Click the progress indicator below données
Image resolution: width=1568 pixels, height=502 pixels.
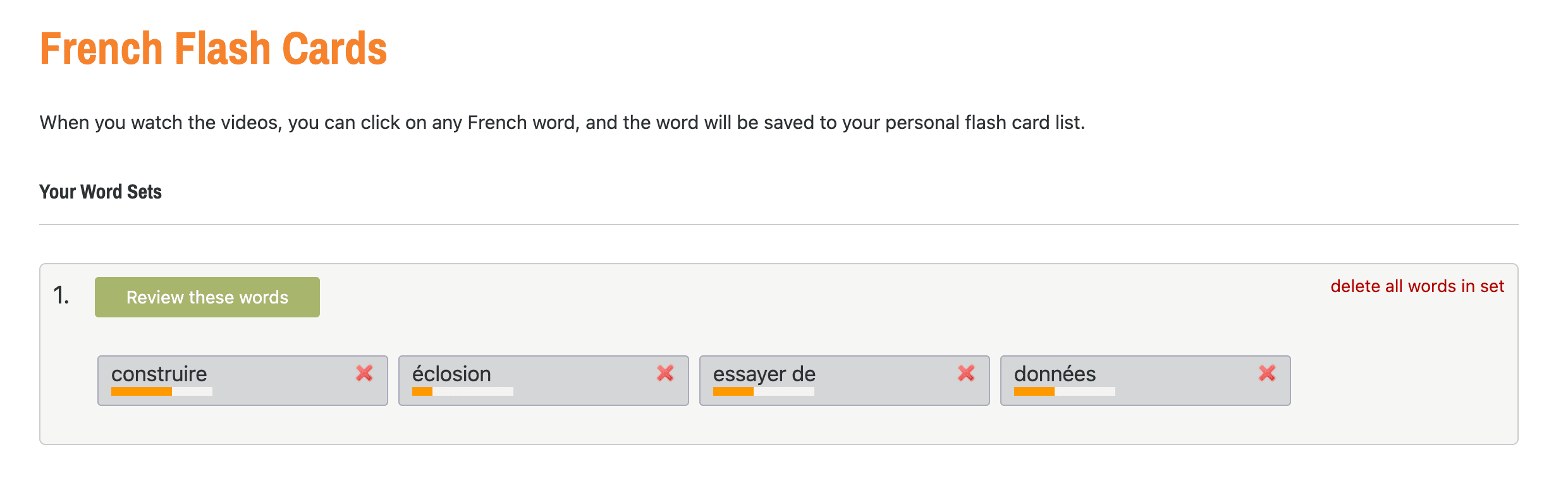[1064, 392]
